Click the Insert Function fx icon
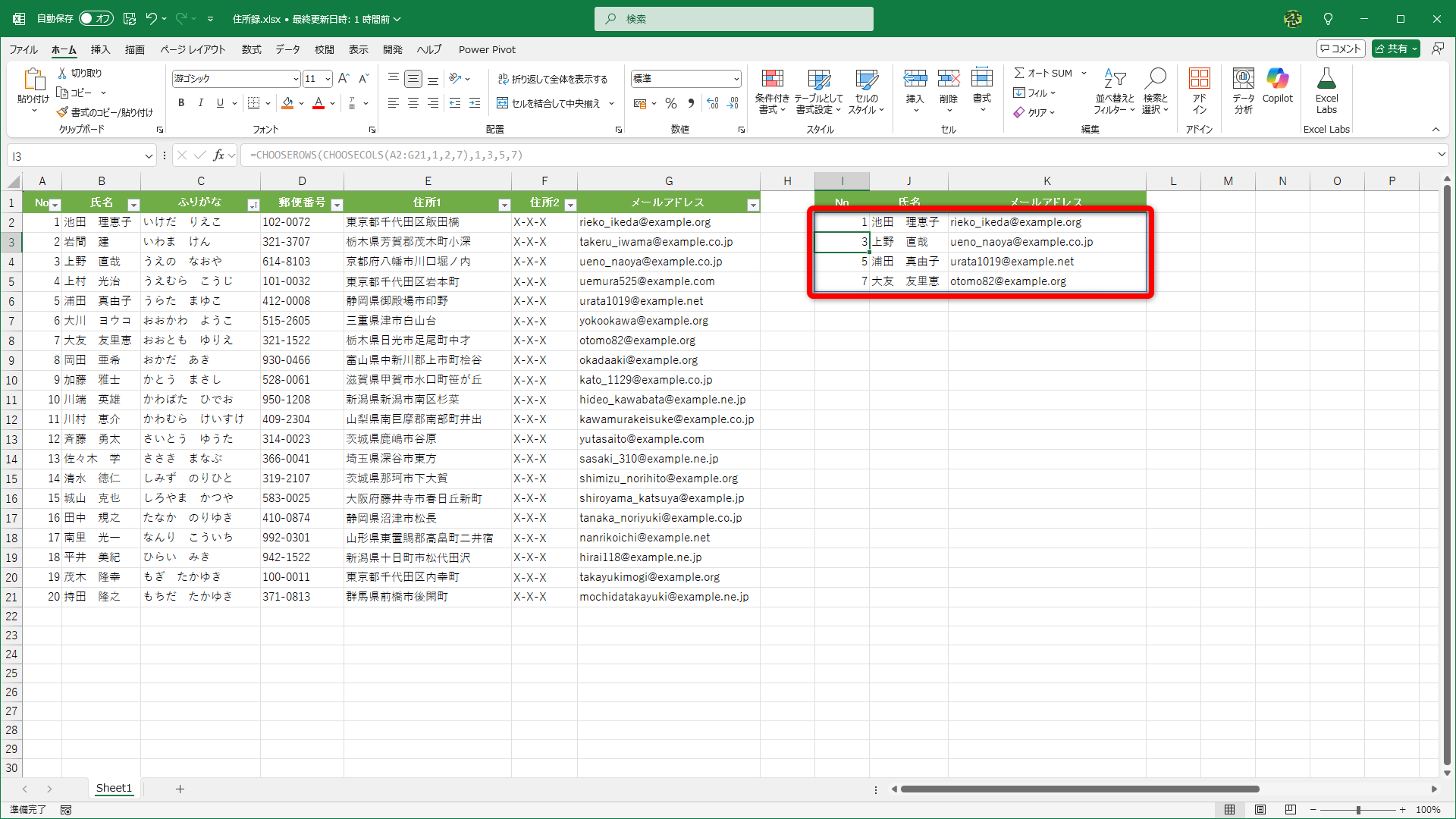This screenshot has width=1456, height=819. (x=219, y=155)
